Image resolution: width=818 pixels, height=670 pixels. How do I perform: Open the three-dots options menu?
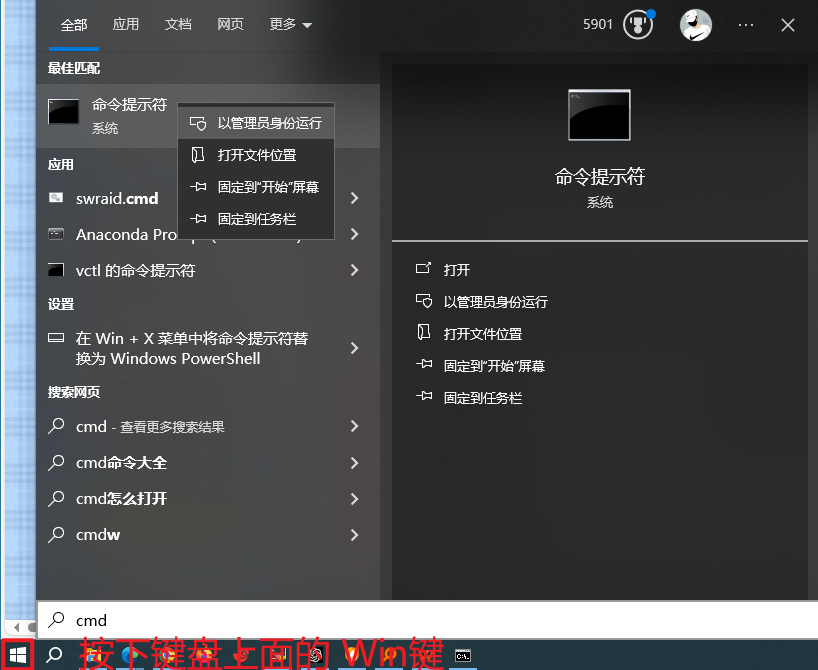745,25
